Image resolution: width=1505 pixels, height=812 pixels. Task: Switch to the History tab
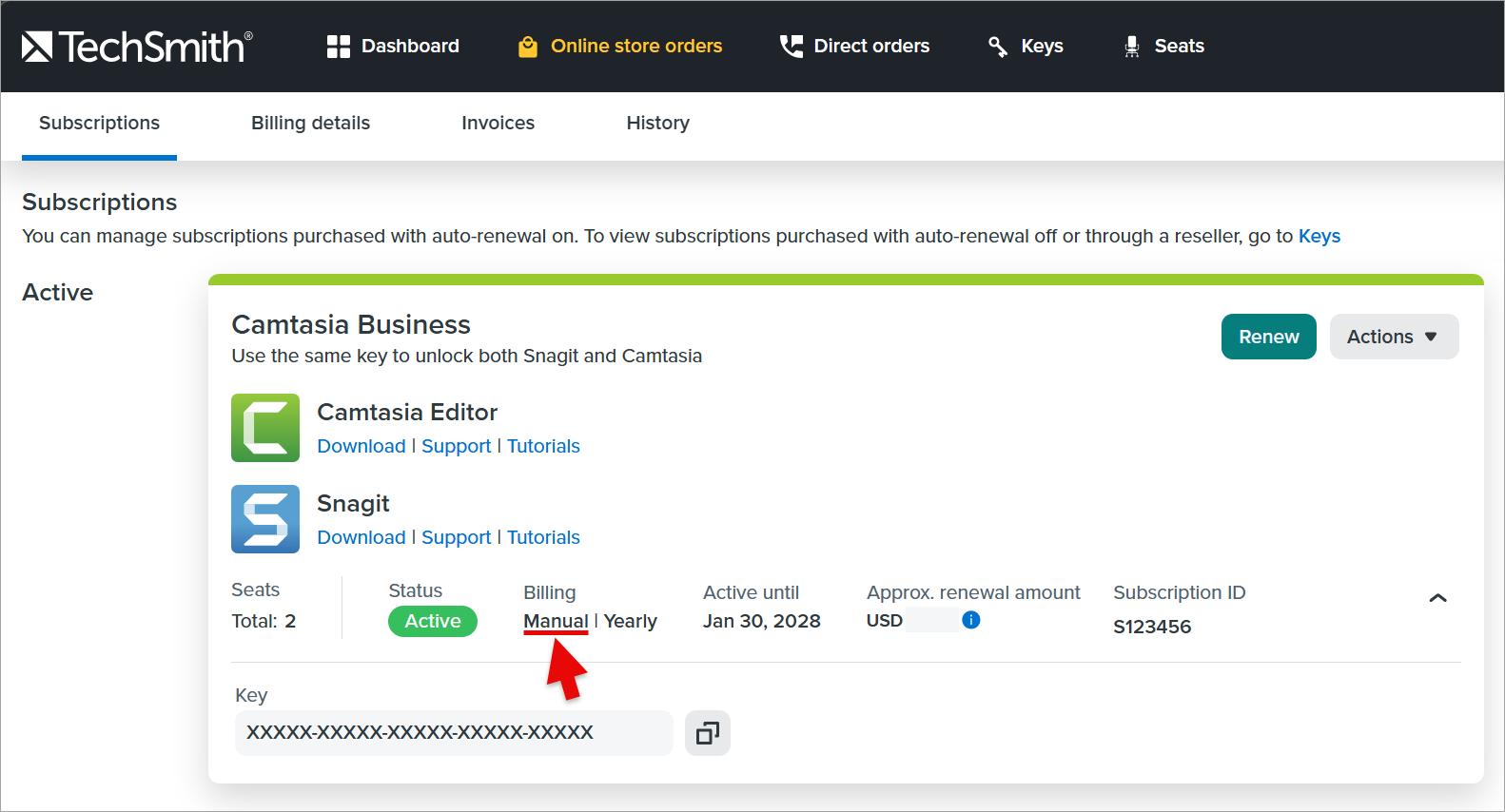(657, 124)
